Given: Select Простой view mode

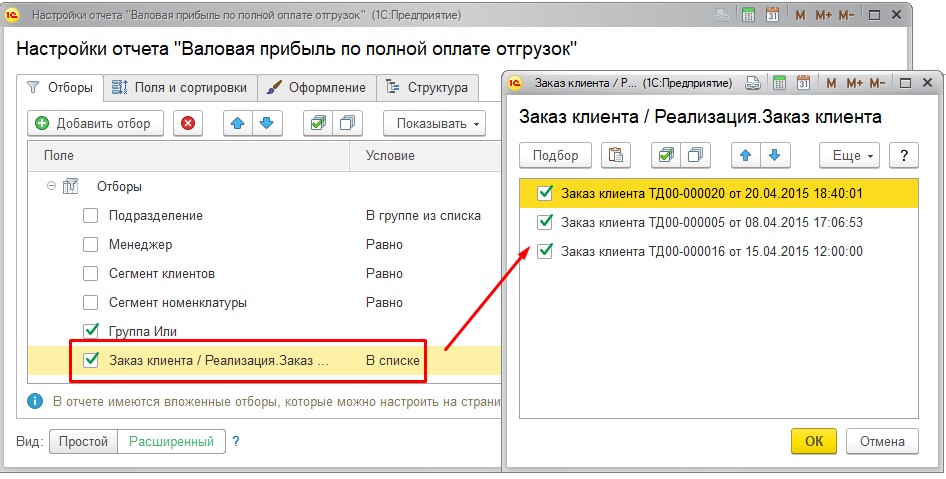Looking at the screenshot, I should pos(83,440).
